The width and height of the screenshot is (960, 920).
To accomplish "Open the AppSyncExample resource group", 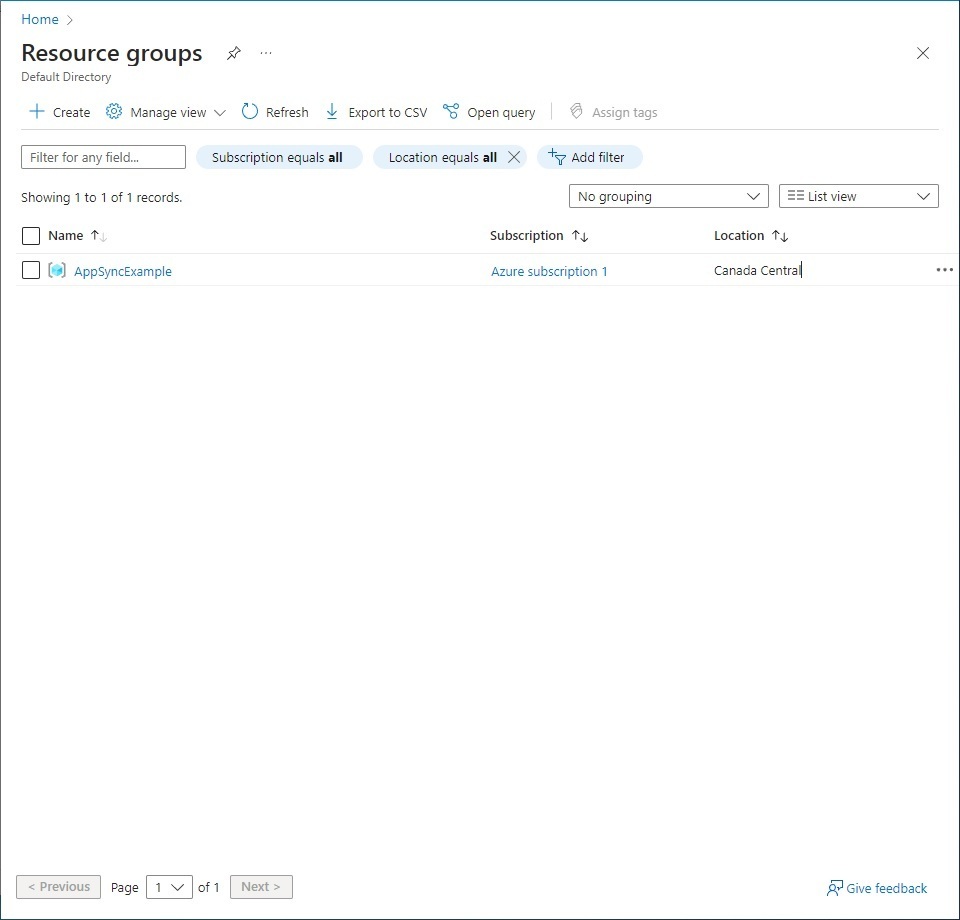I will [x=122, y=270].
